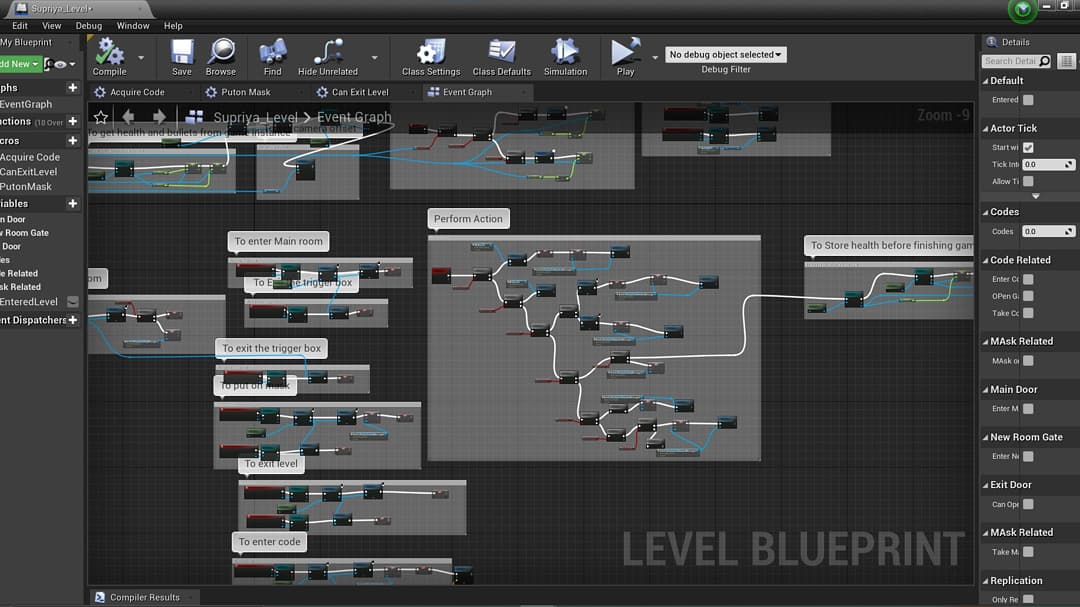Focus the Search Details field
Image resolution: width=1080 pixels, height=607 pixels.
click(1010, 61)
